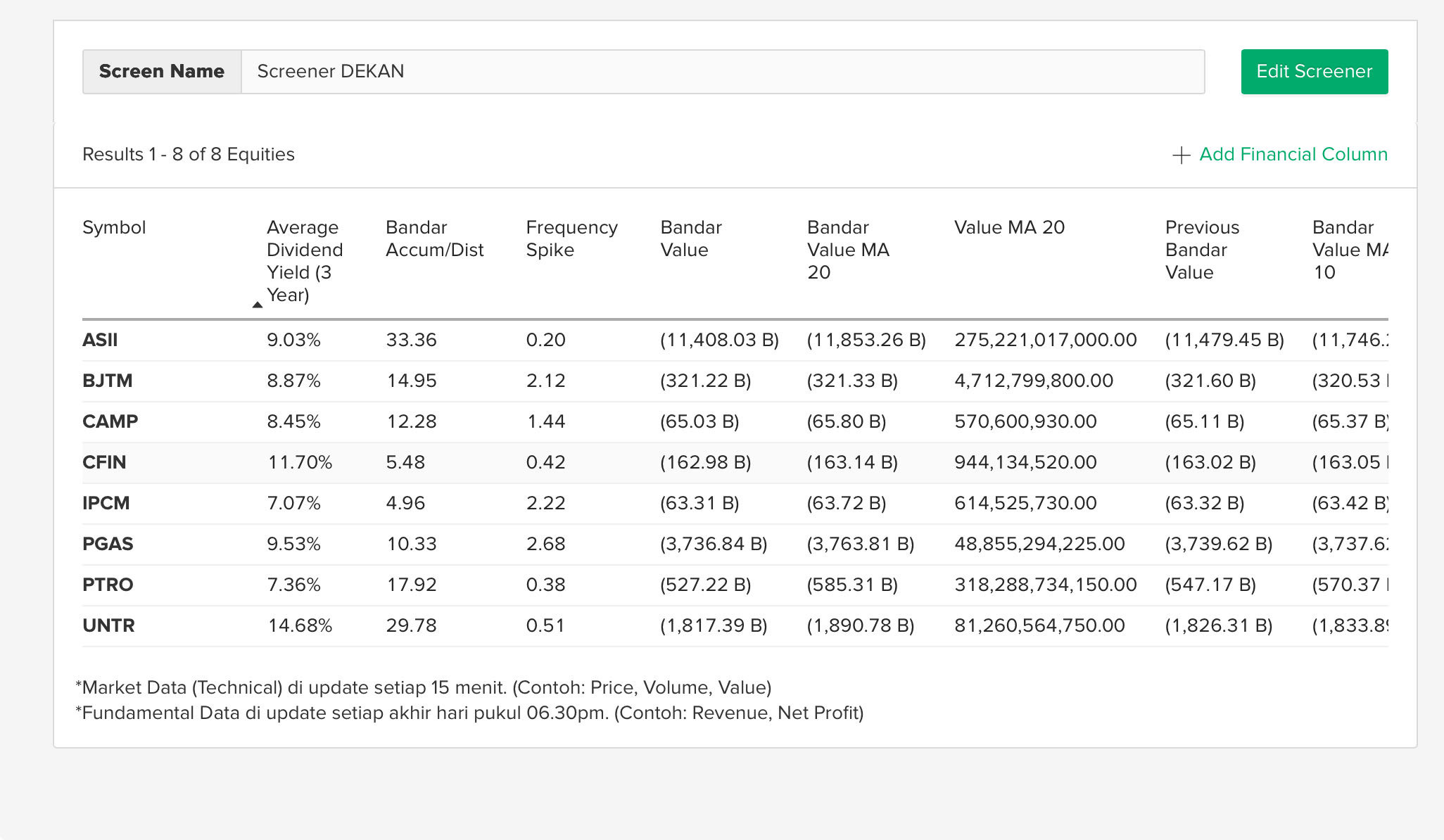Sort by Average Dividend Yield (3 Year) header
This screenshot has width=1444, height=840.
[x=304, y=261]
